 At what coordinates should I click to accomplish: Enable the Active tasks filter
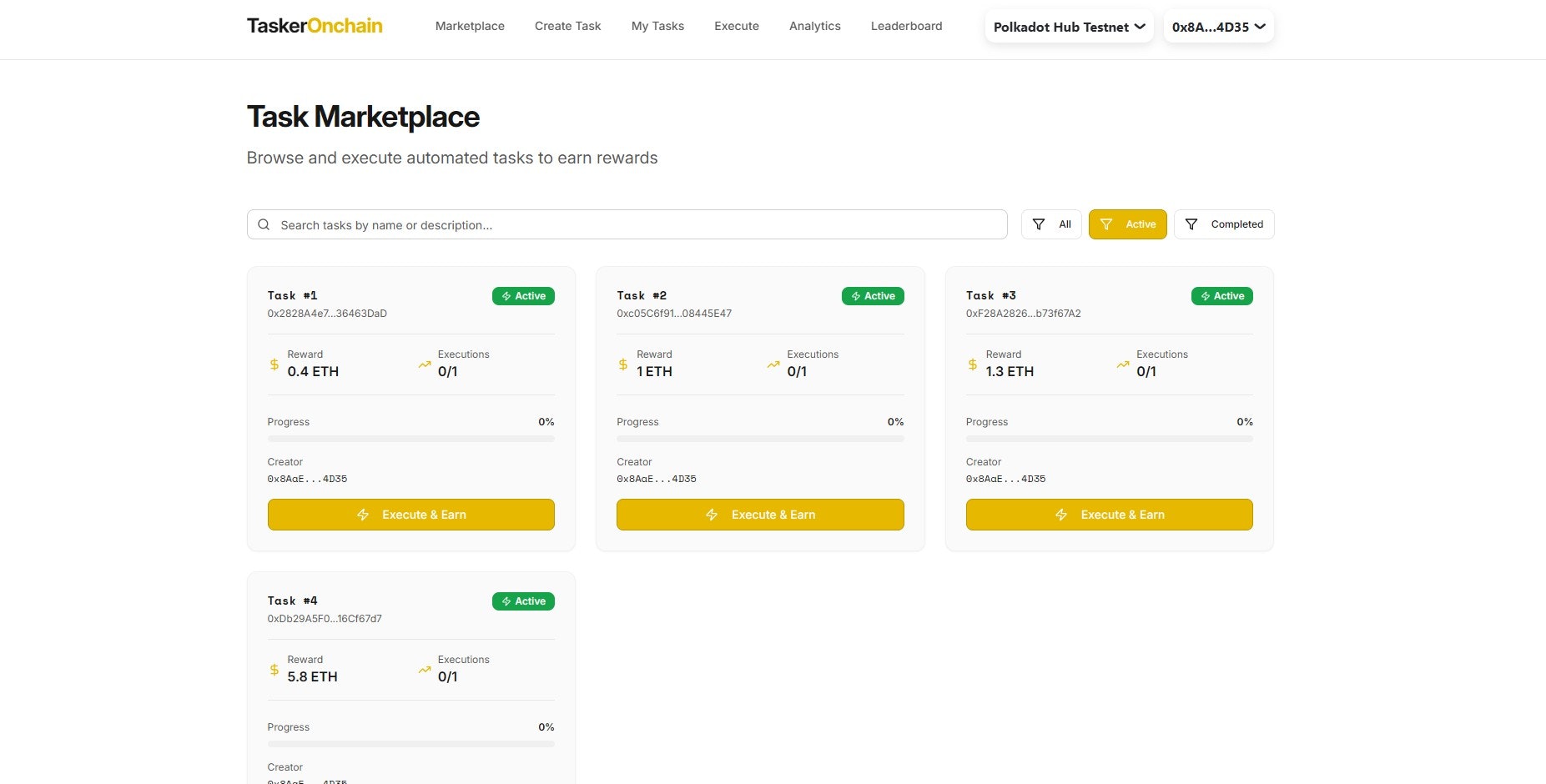point(1127,224)
